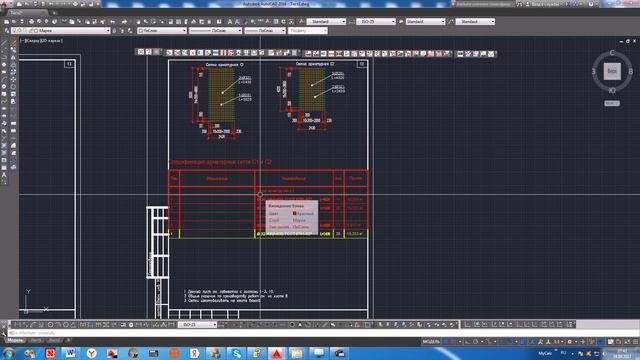The width and height of the screenshot is (640, 360).
Task: Open the Standard table style dropdown
Action: (425, 22)
